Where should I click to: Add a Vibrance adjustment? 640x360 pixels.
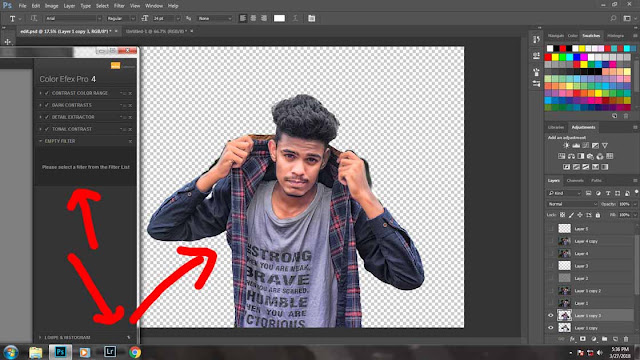[x=605, y=145]
